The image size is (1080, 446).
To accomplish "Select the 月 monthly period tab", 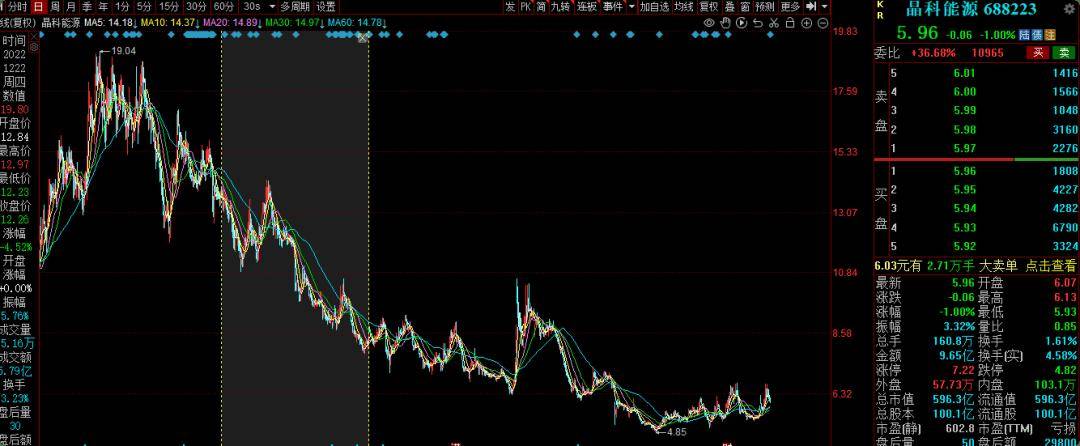I will [x=71, y=7].
